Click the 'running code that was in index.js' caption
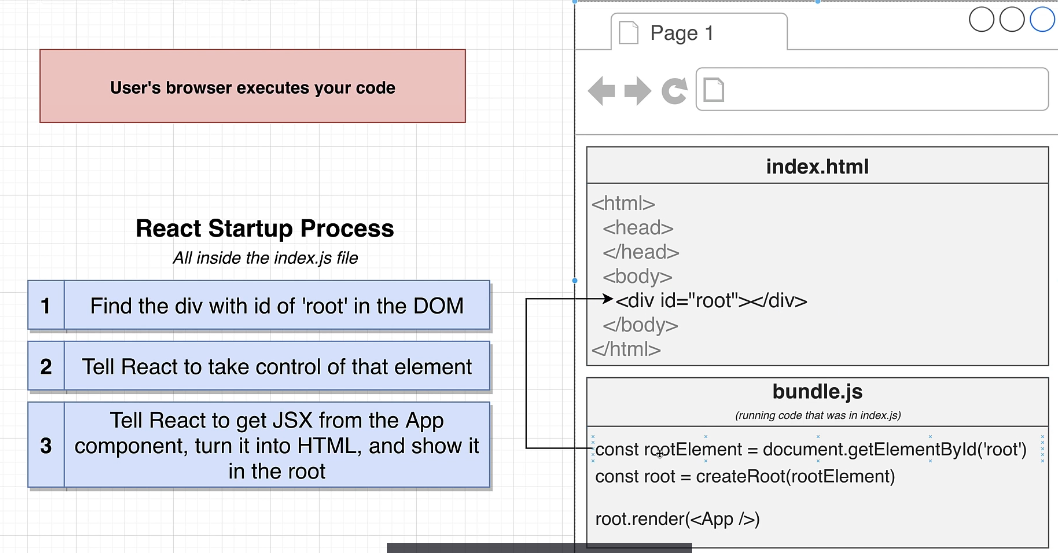 [x=818, y=415]
